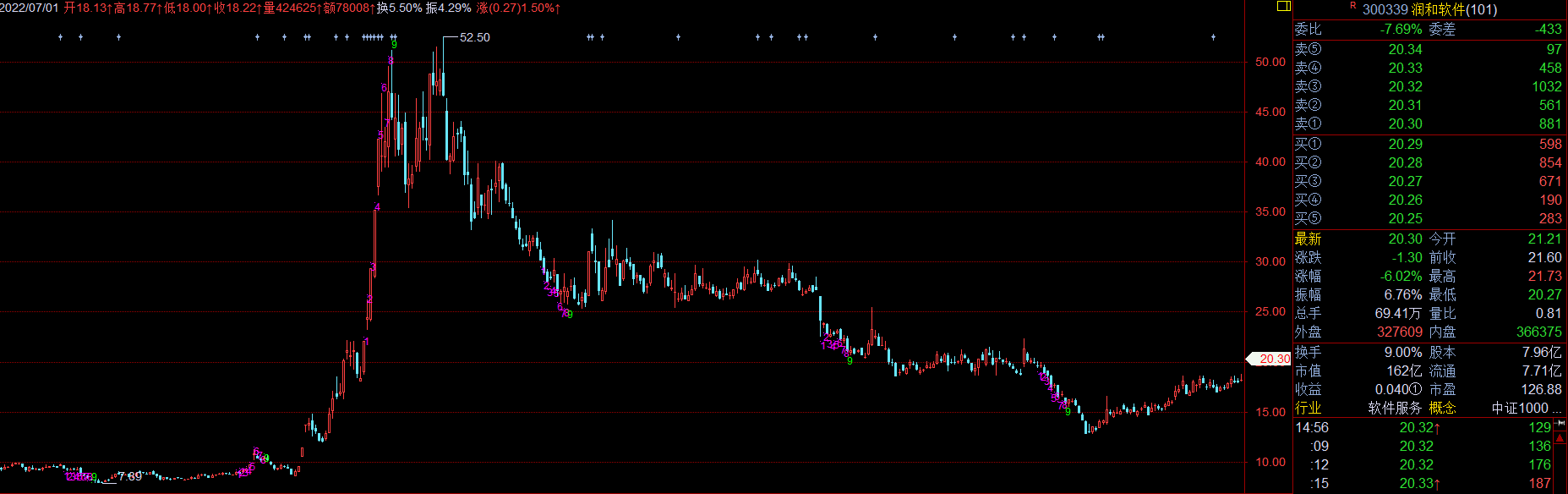Click the 2022/07/01 date in info bar
The image size is (1568, 494).
point(30,8)
